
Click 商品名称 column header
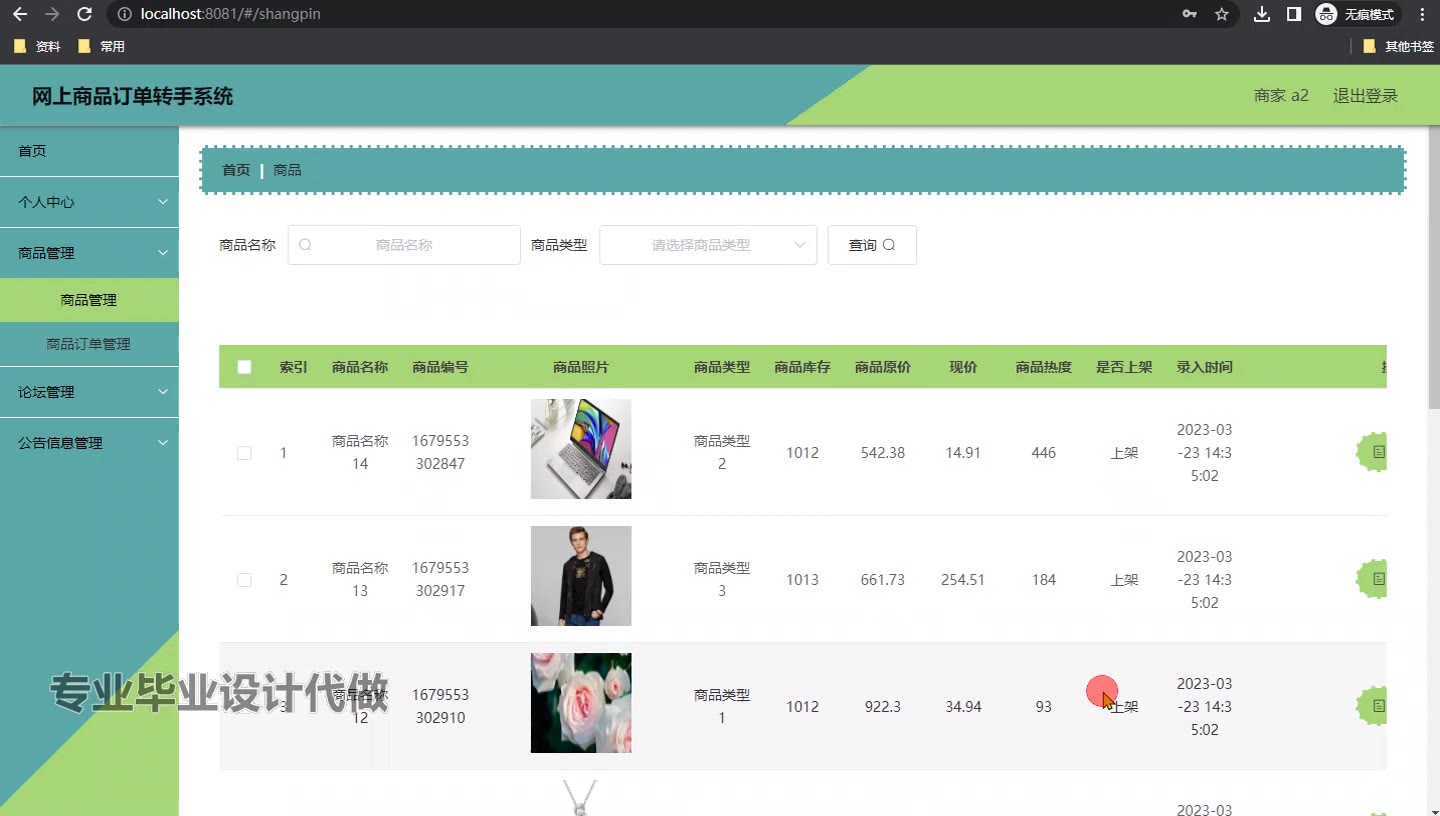click(x=360, y=367)
